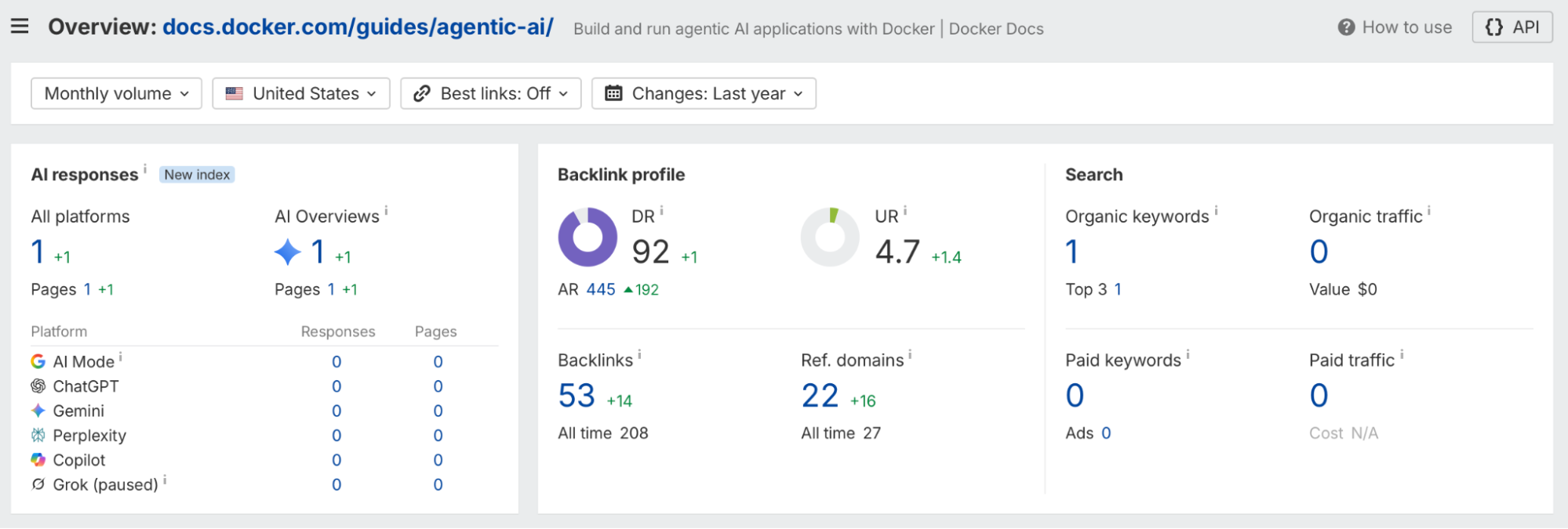Click the US flag icon
The height and width of the screenshot is (529, 1568).
234,93
